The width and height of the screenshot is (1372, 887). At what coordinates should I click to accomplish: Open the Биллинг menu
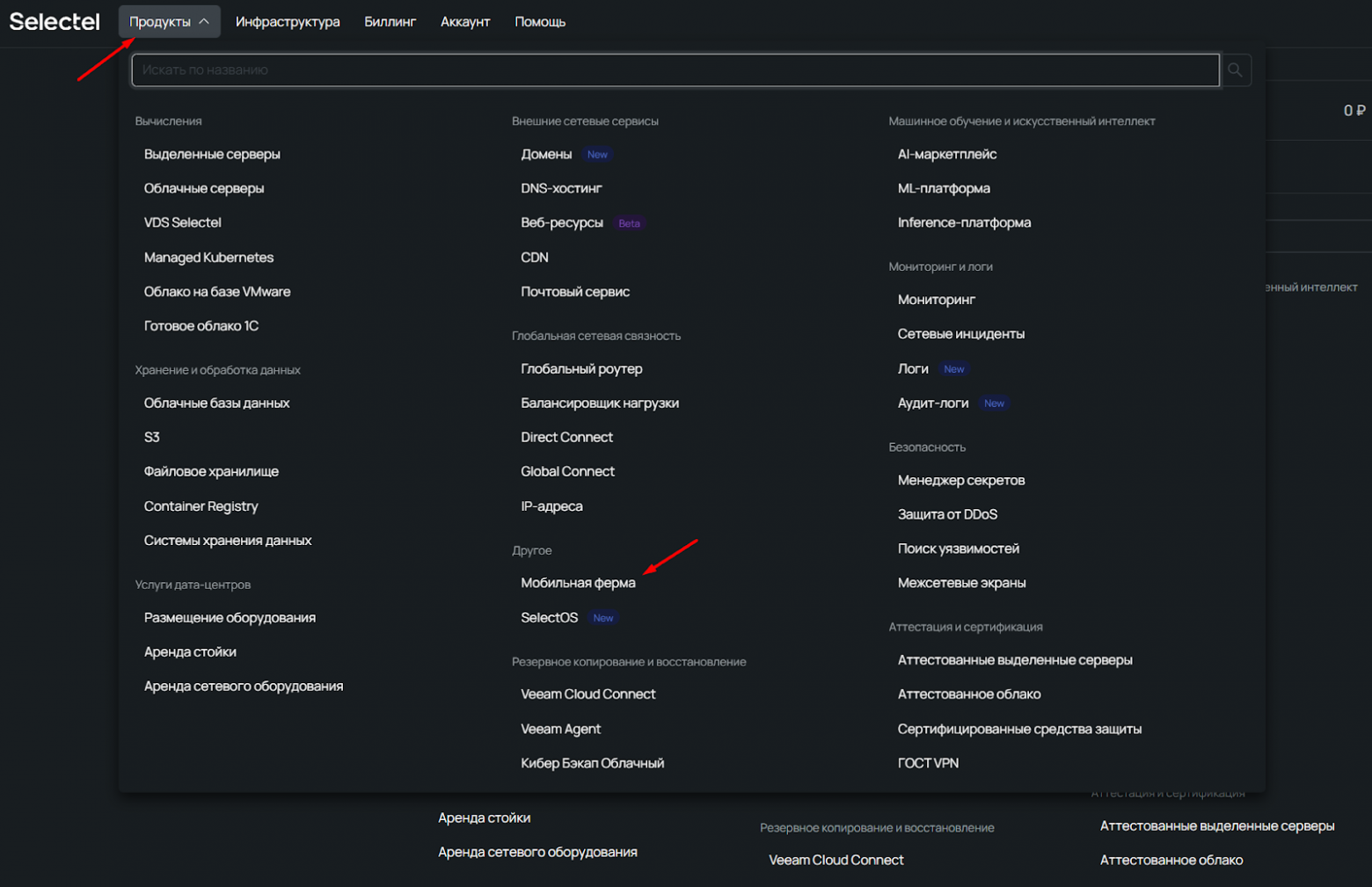[x=390, y=22]
